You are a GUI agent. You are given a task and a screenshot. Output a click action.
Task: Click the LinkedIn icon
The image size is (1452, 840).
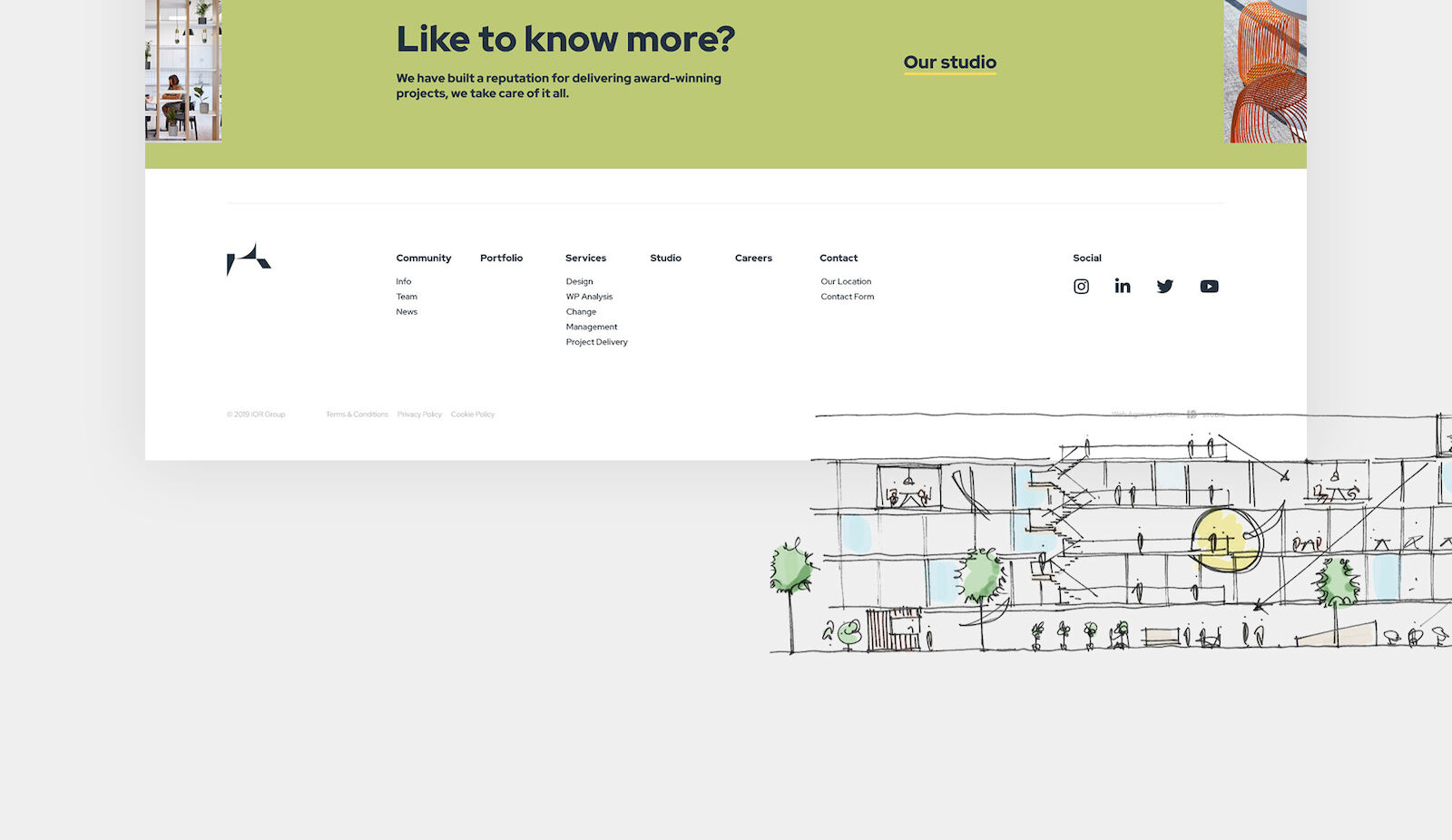(1123, 287)
